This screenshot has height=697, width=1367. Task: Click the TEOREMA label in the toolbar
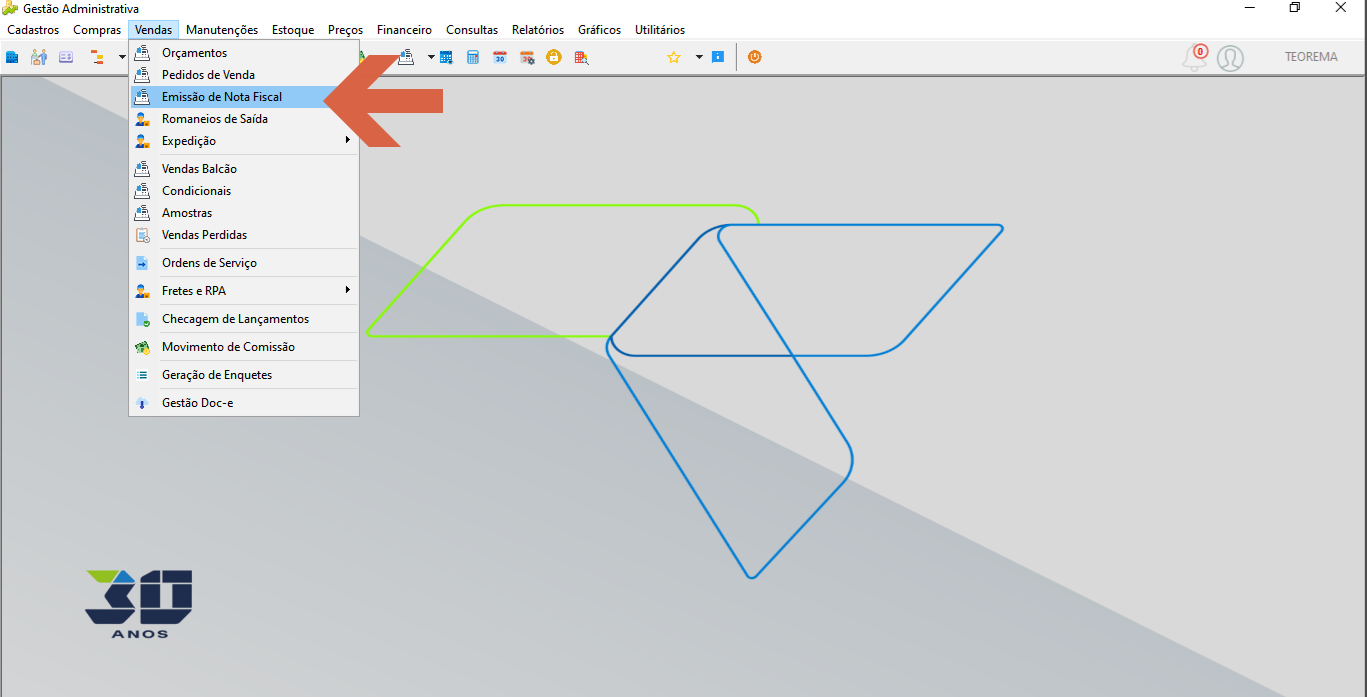1311,57
